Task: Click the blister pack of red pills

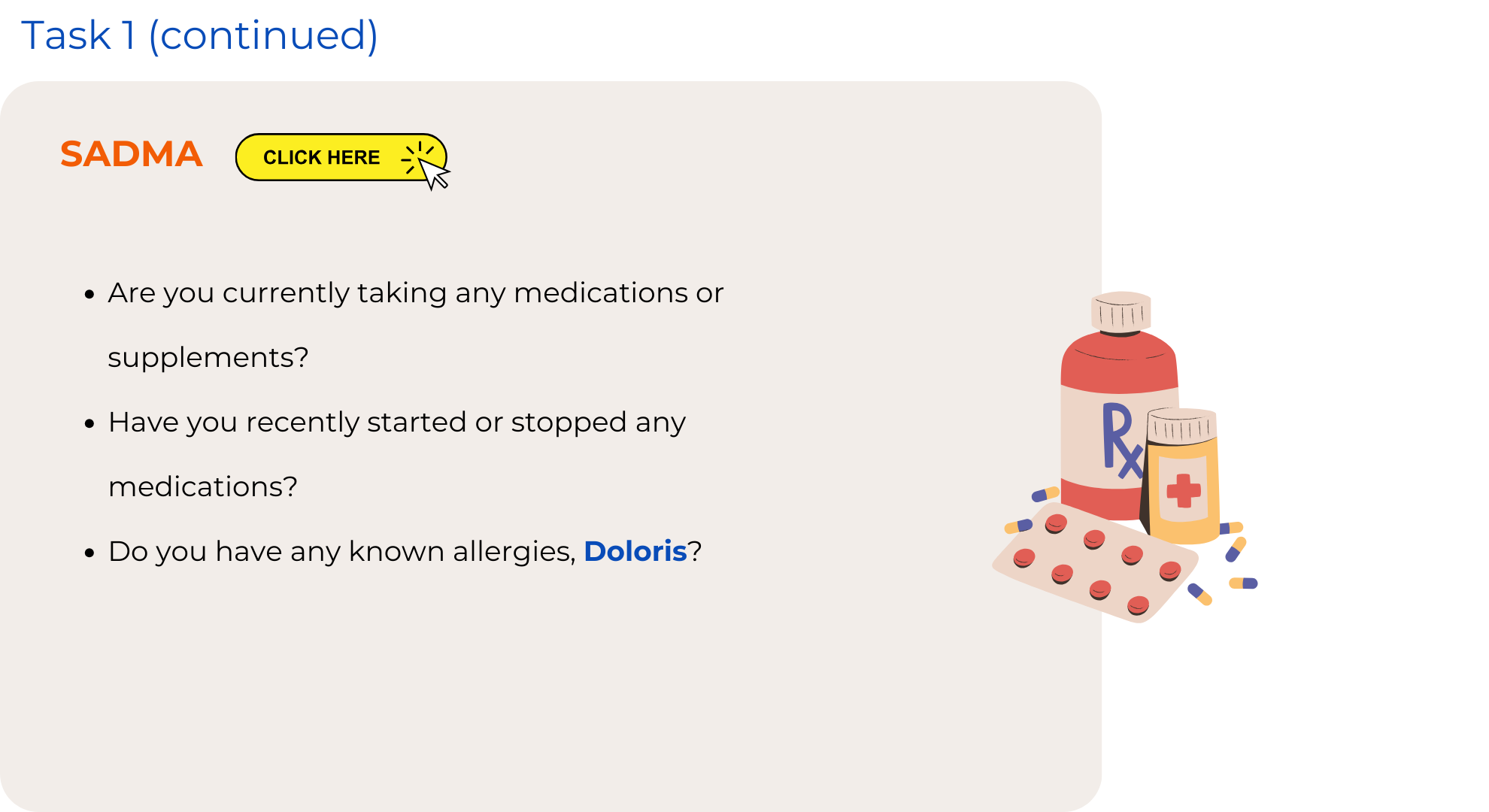Action: click(x=1096, y=562)
